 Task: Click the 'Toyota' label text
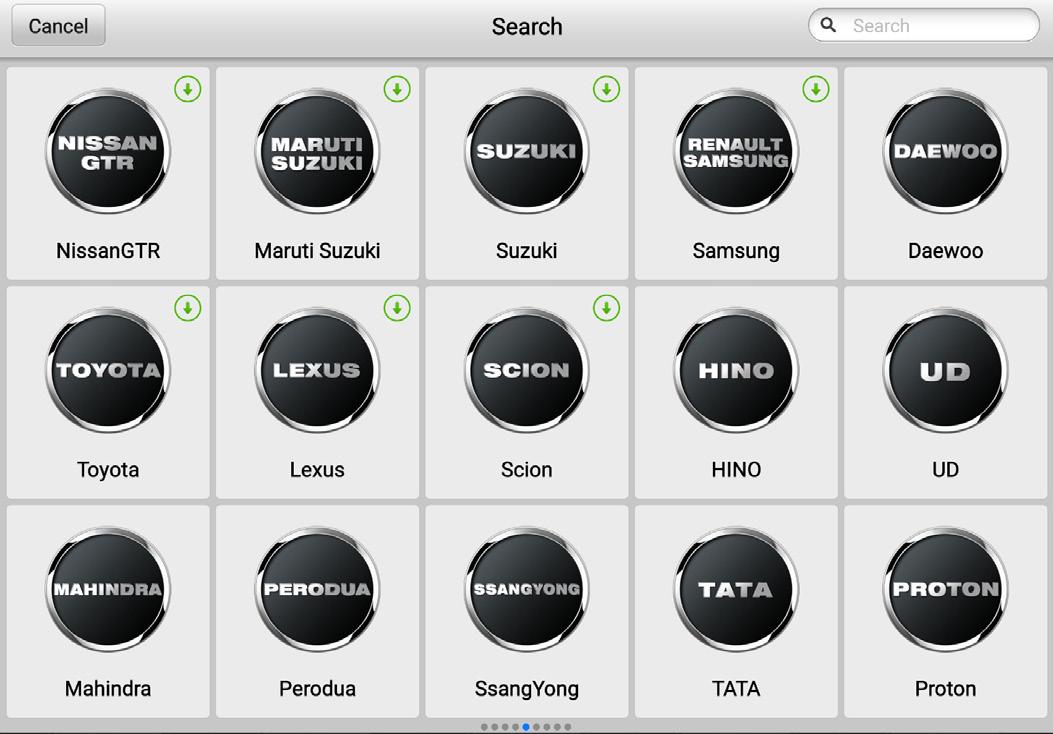[108, 469]
